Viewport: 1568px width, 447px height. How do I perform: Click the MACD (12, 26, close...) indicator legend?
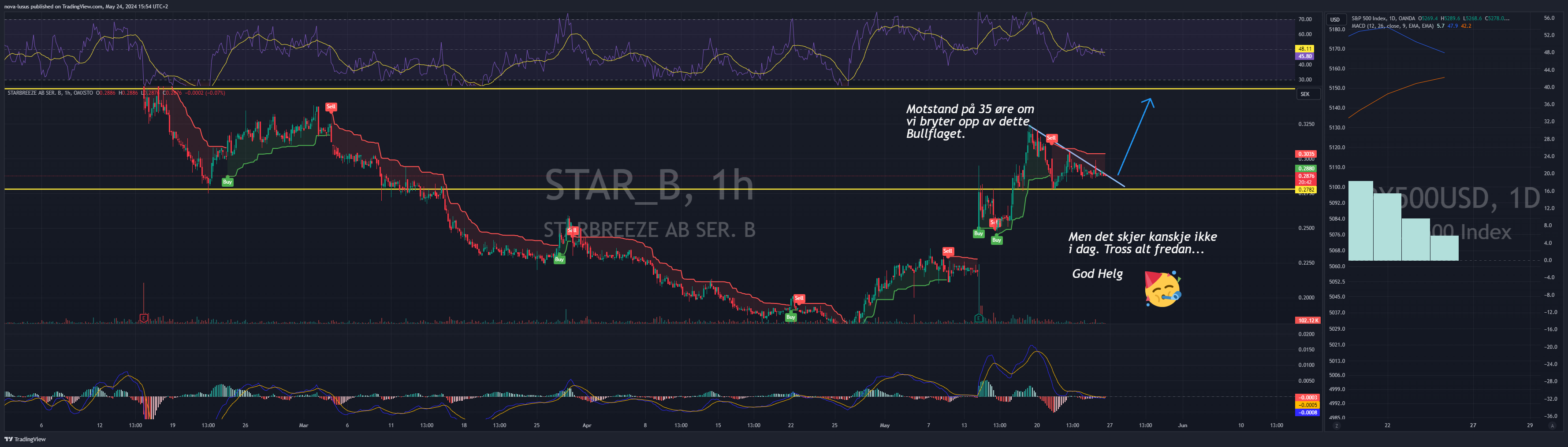pos(1392,26)
